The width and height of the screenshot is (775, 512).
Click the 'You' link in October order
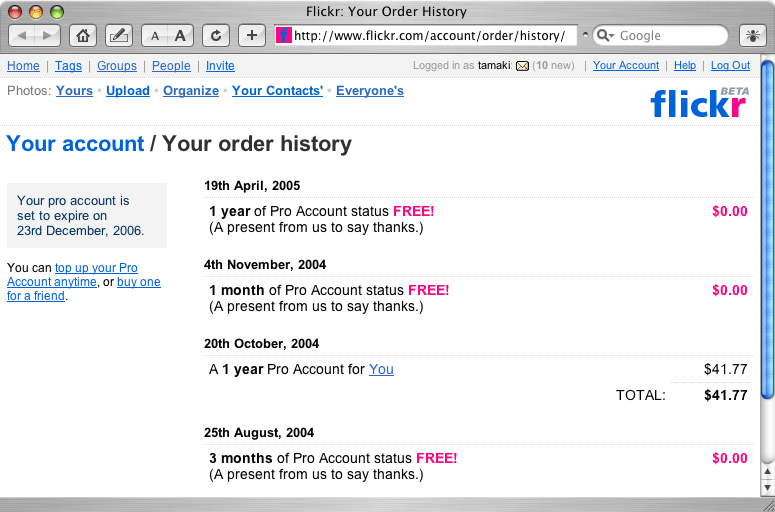[x=381, y=369]
